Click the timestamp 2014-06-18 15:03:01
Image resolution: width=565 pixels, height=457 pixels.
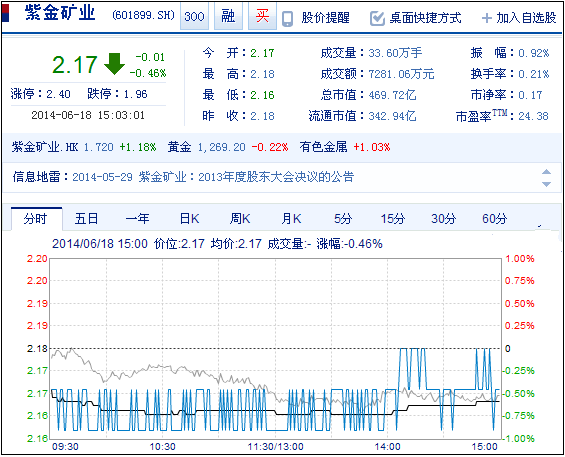click(x=88, y=115)
